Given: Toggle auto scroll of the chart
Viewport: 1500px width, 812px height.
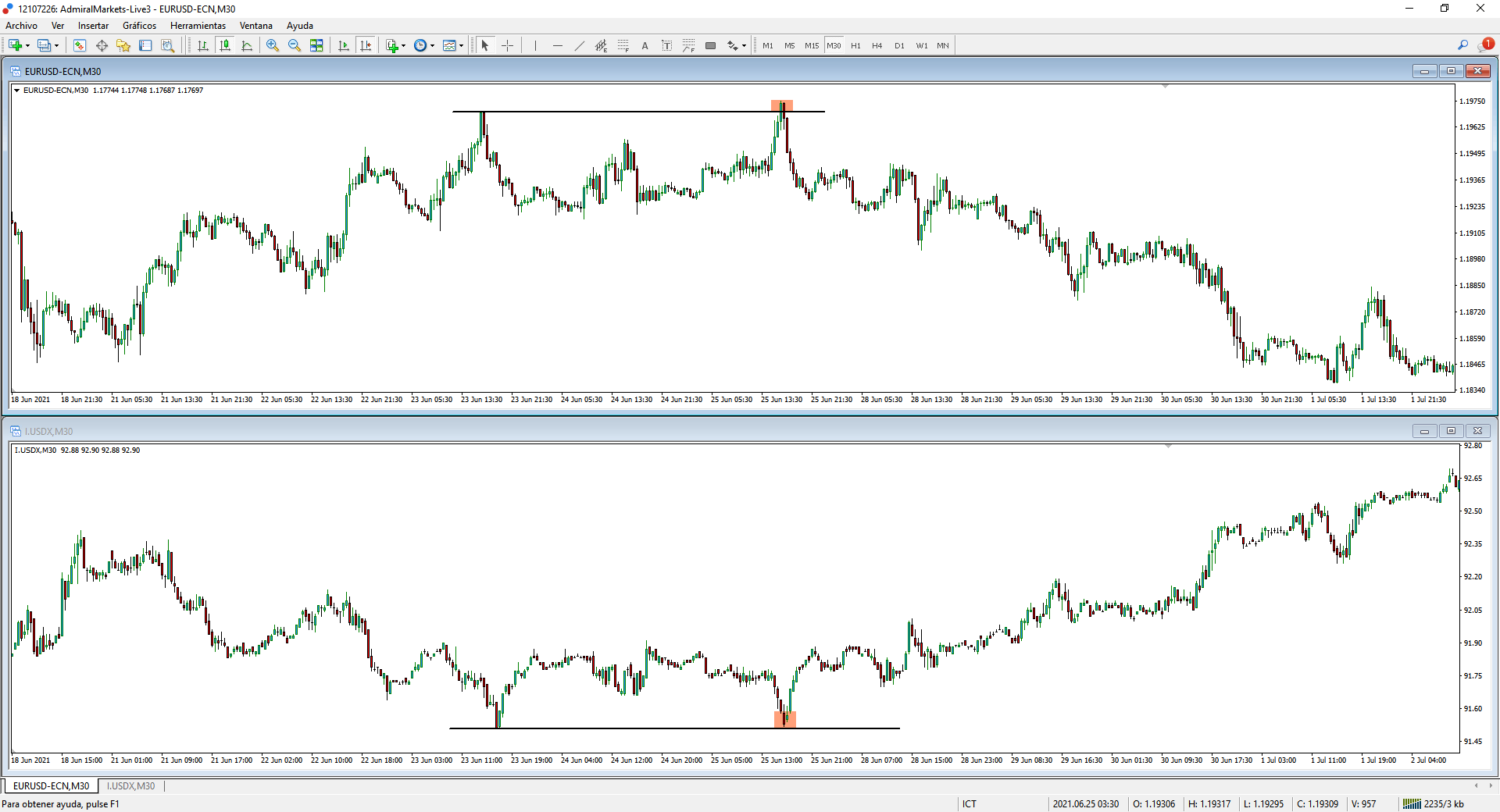Looking at the screenshot, I should tap(344, 45).
